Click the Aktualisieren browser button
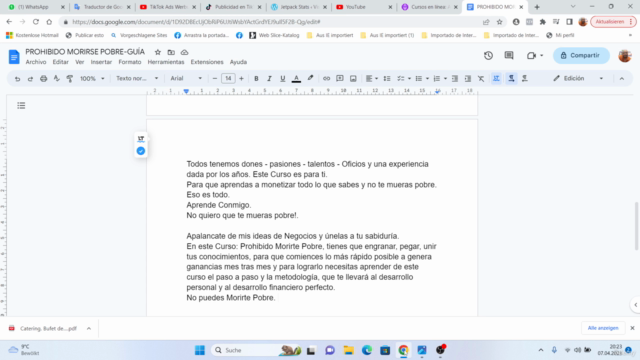Viewport: 640px width, 360px height. point(613,22)
